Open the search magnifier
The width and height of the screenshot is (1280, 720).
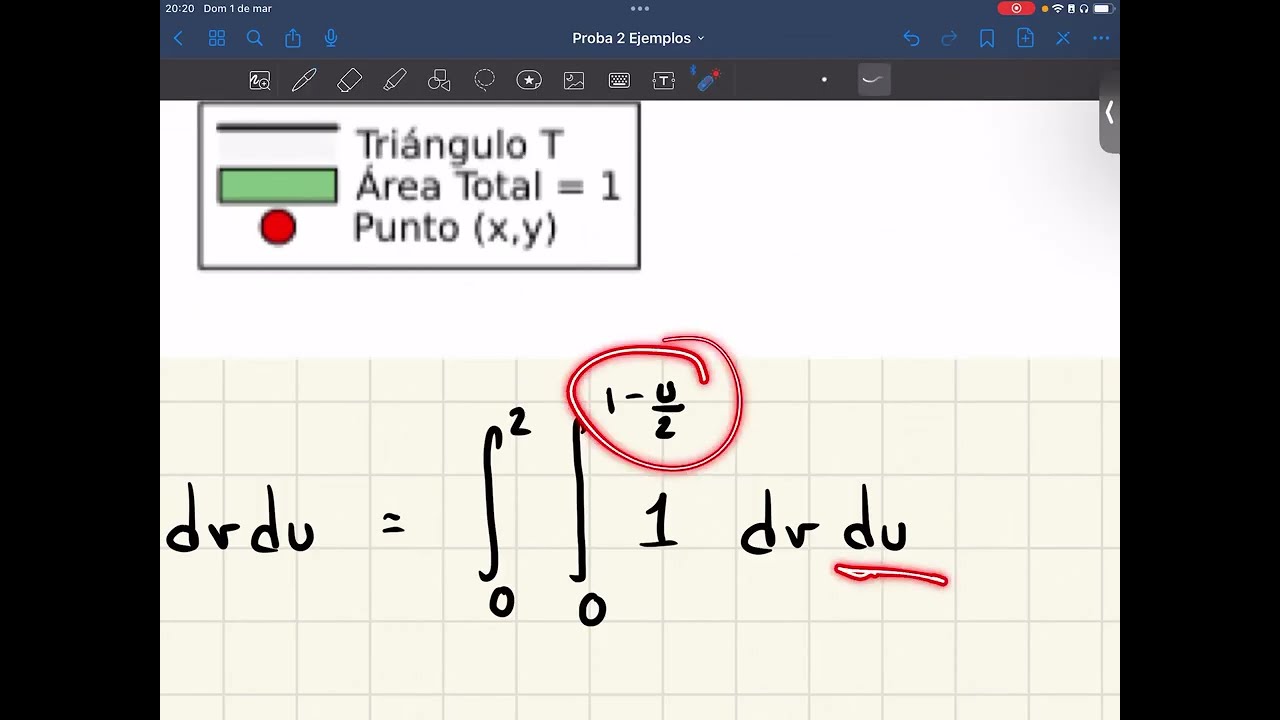tap(254, 38)
